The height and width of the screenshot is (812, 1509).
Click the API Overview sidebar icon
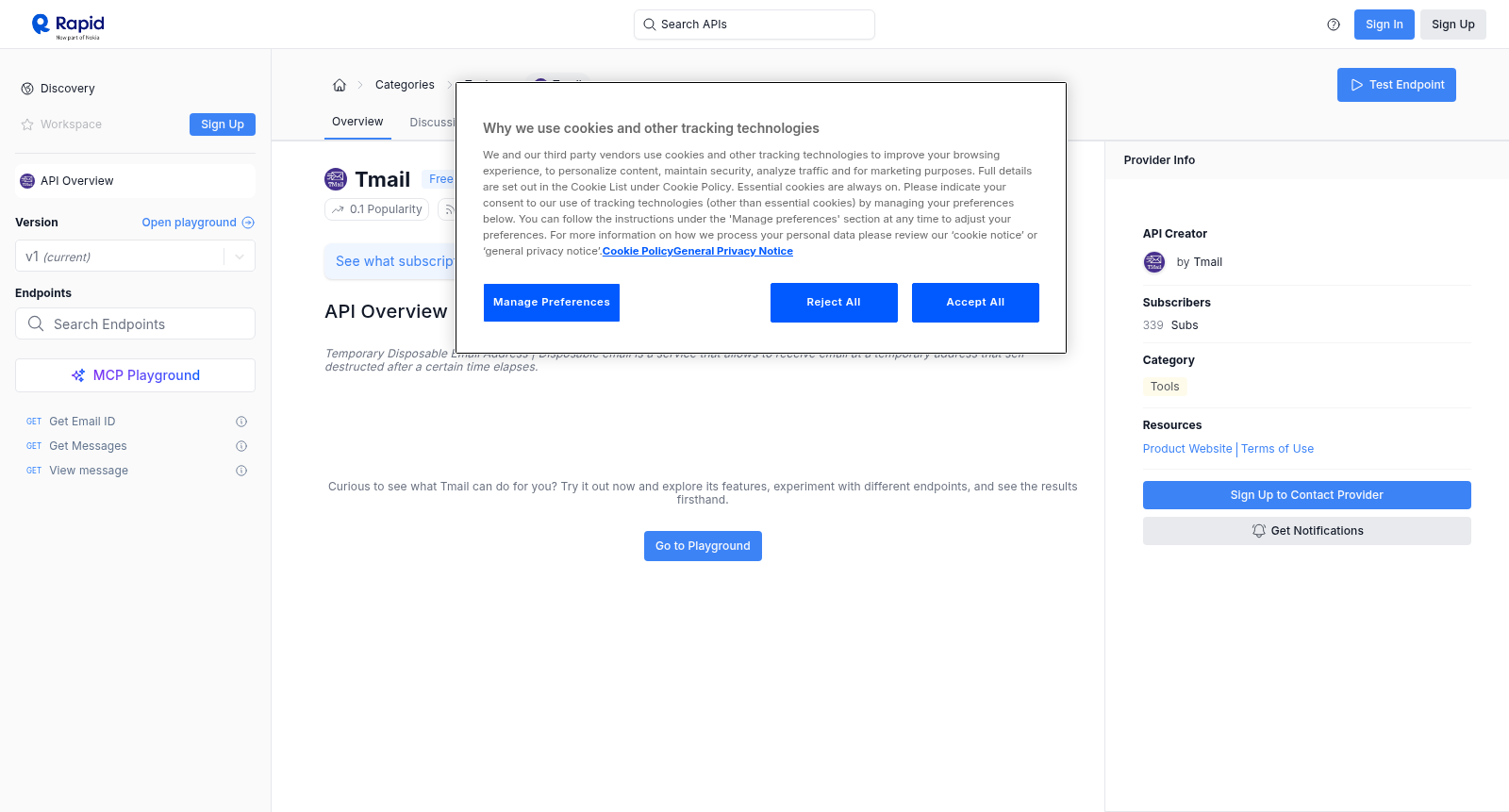[x=27, y=181]
